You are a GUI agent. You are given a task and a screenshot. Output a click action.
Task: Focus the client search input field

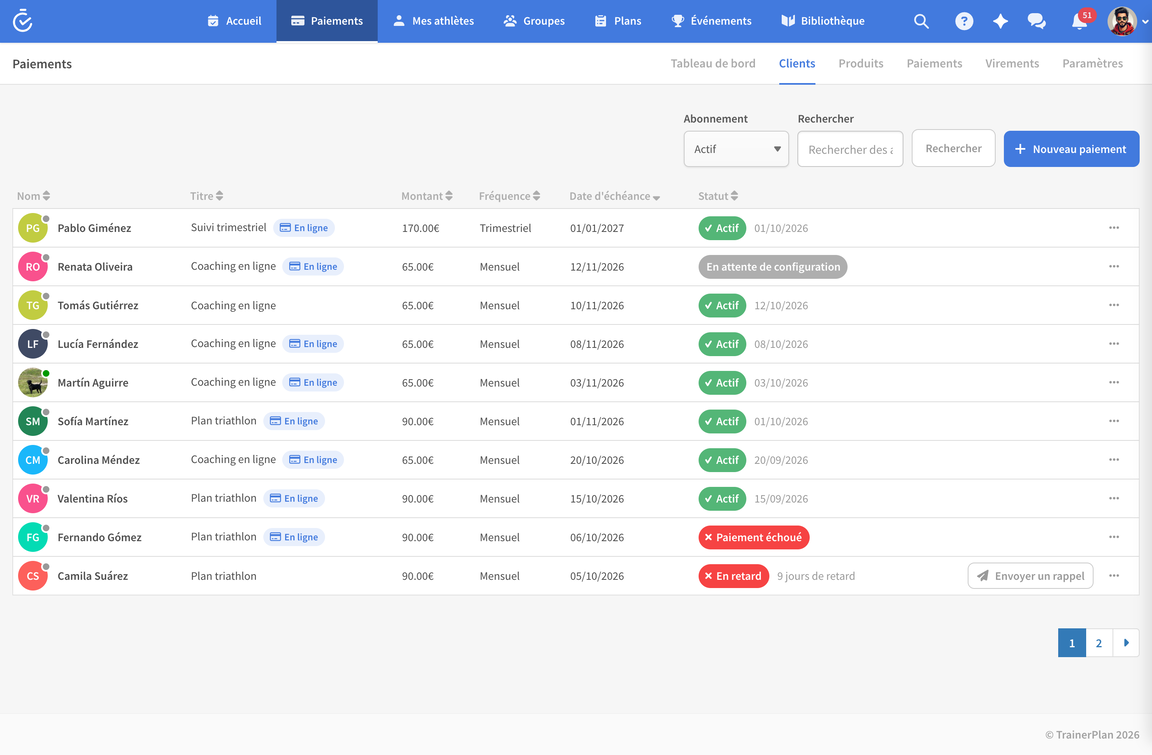pos(850,149)
